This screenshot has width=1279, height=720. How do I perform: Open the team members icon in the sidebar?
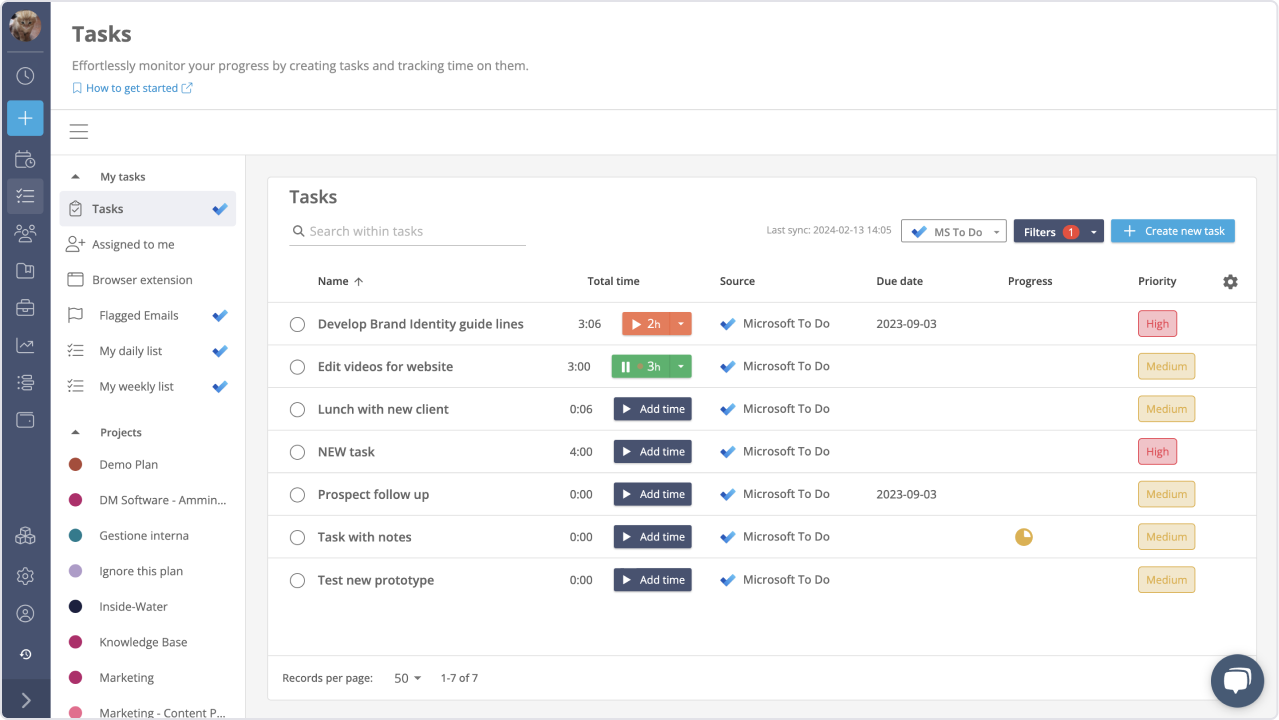(25, 233)
